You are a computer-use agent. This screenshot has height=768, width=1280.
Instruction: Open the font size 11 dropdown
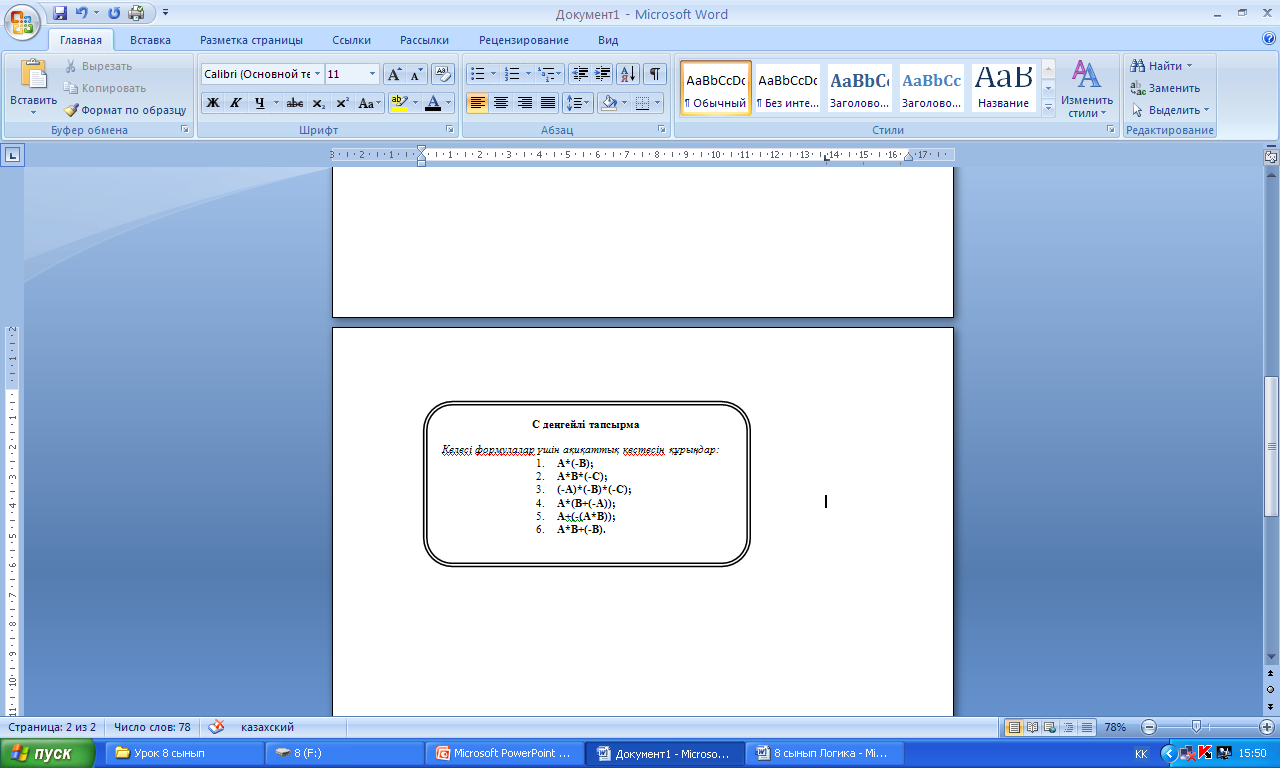pos(372,74)
